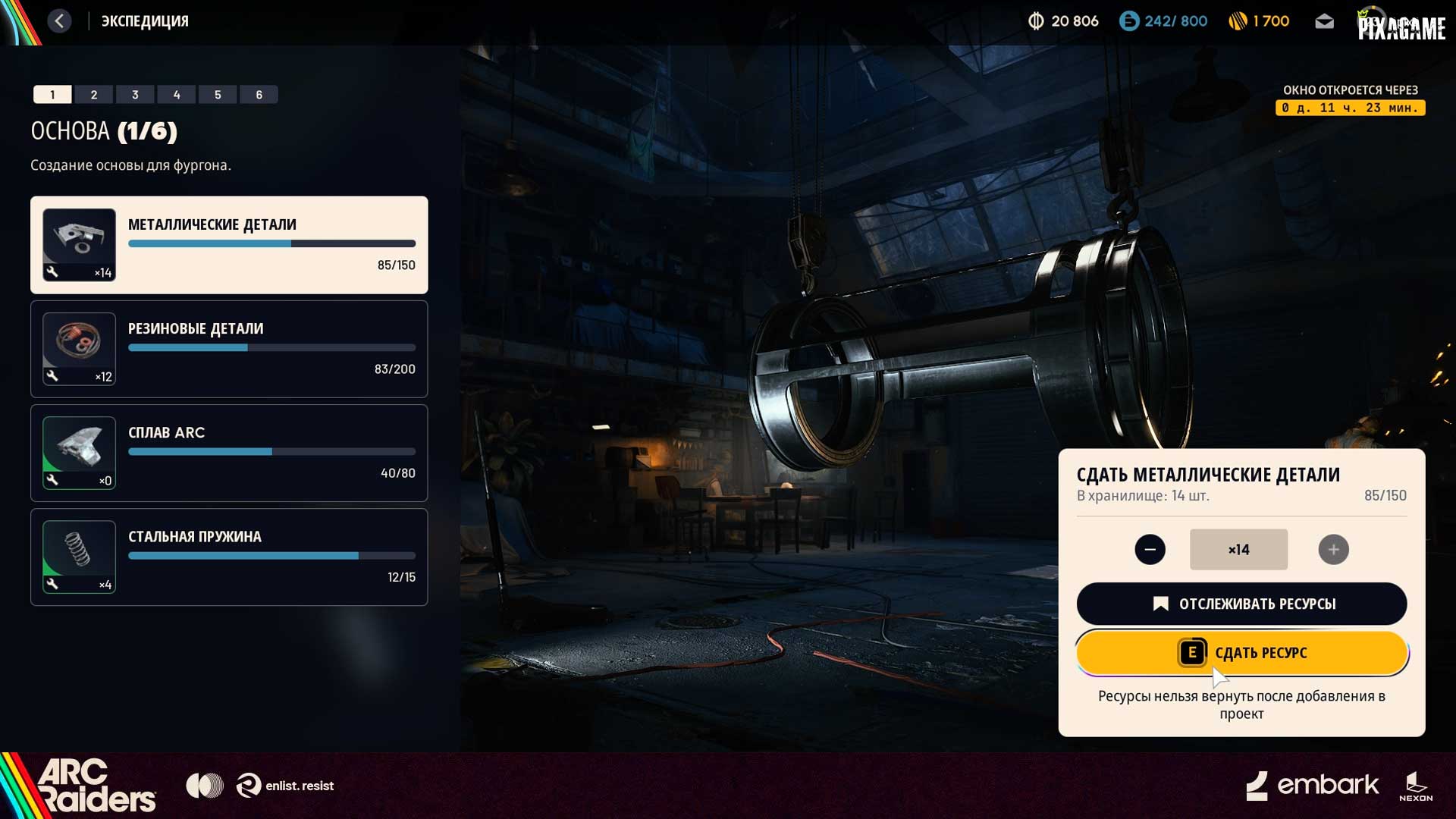The height and width of the screenshot is (819, 1456).
Task: Click the Сплав ARC progress bar
Action: 271,451
